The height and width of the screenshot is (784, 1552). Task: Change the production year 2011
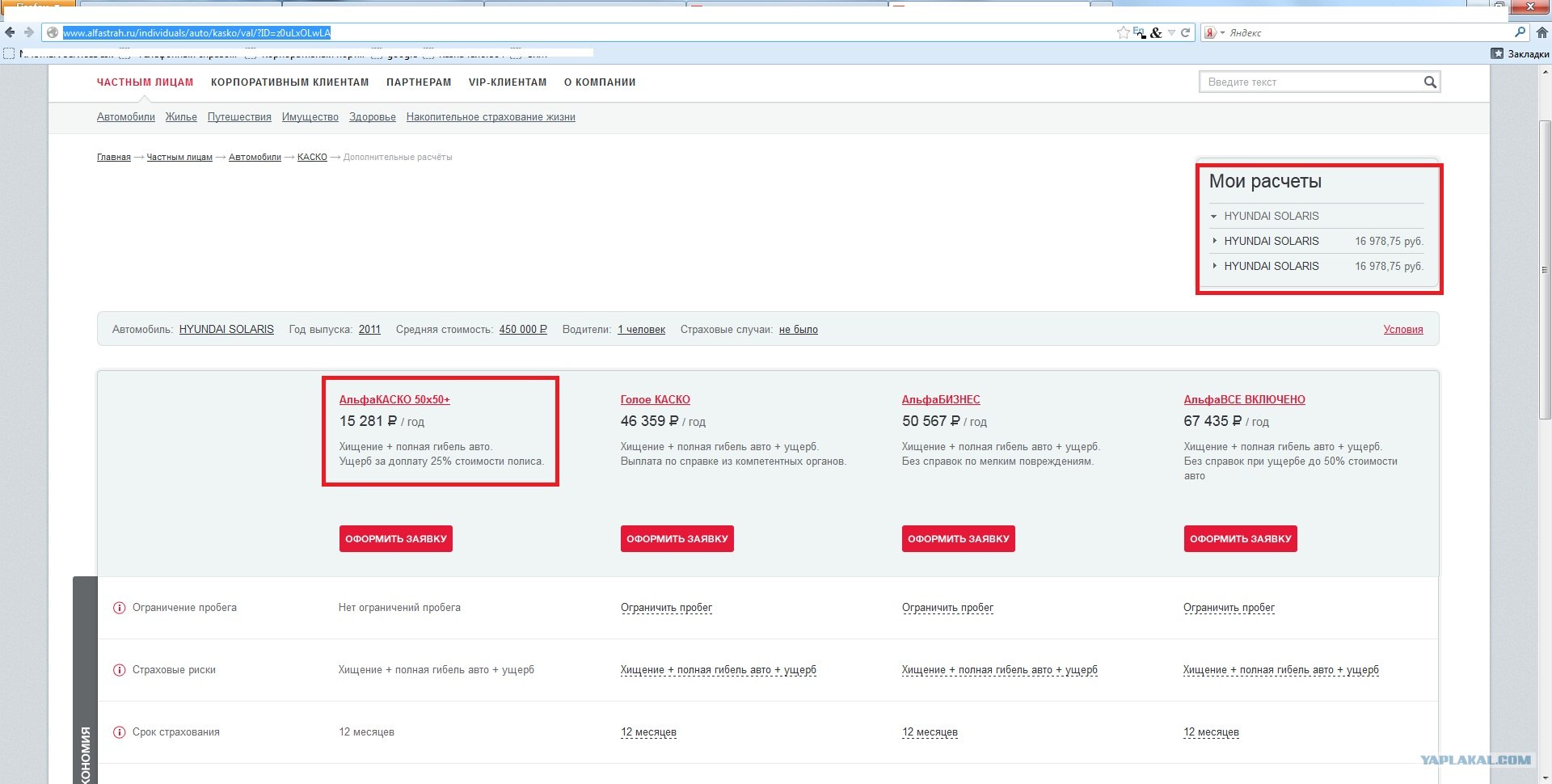point(369,330)
